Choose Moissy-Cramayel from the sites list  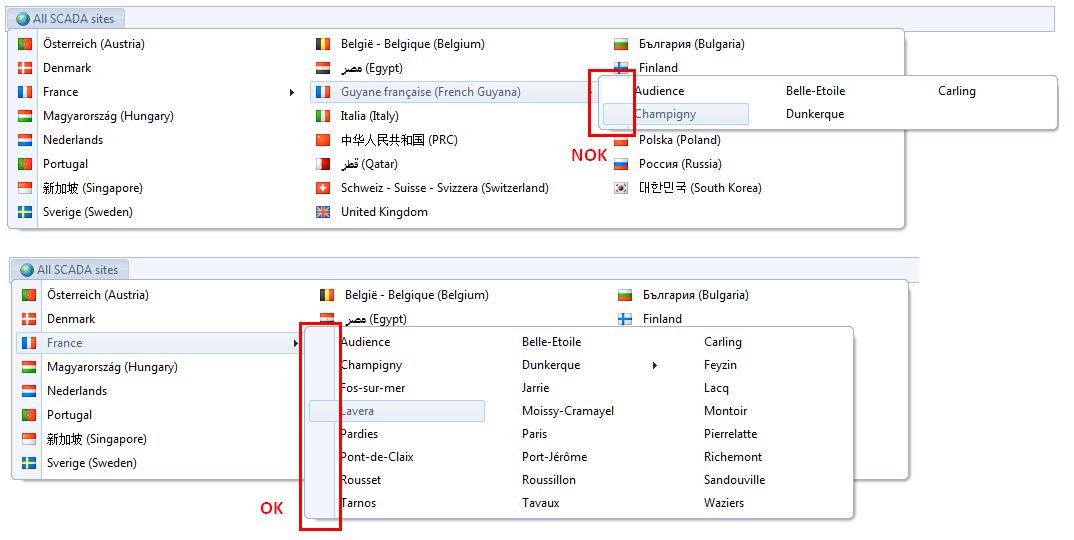(x=568, y=411)
